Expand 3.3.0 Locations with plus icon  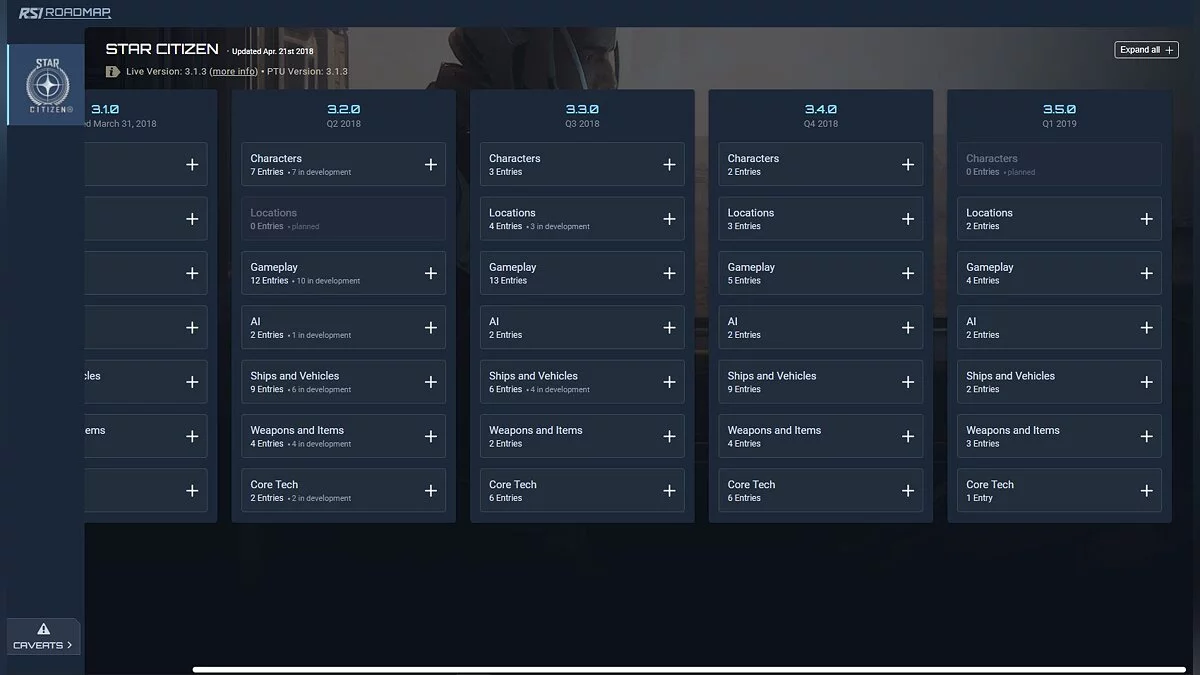click(x=670, y=219)
